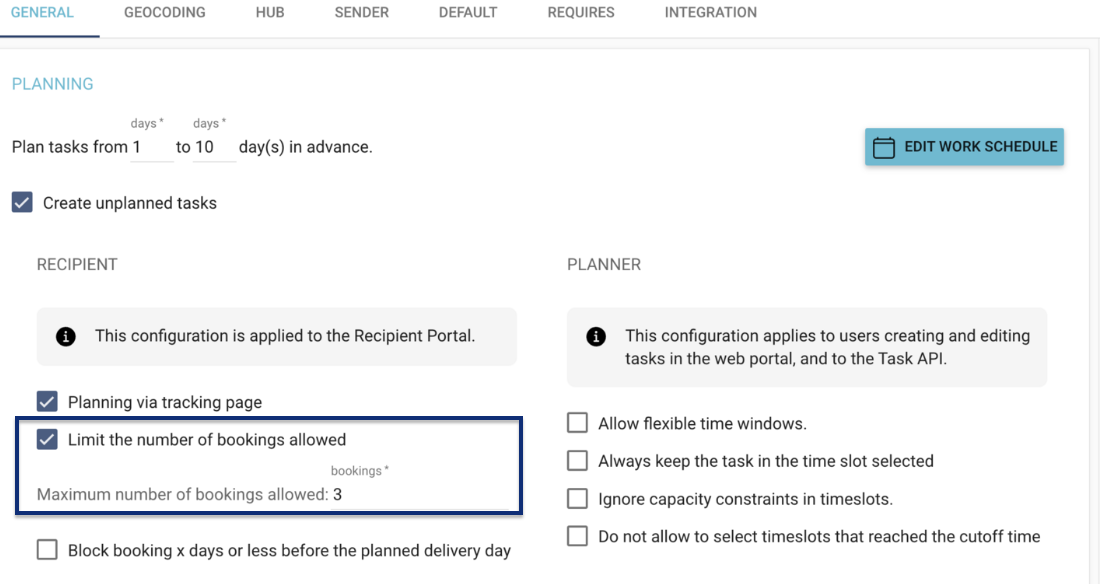Select the Requires tab

[x=581, y=13]
